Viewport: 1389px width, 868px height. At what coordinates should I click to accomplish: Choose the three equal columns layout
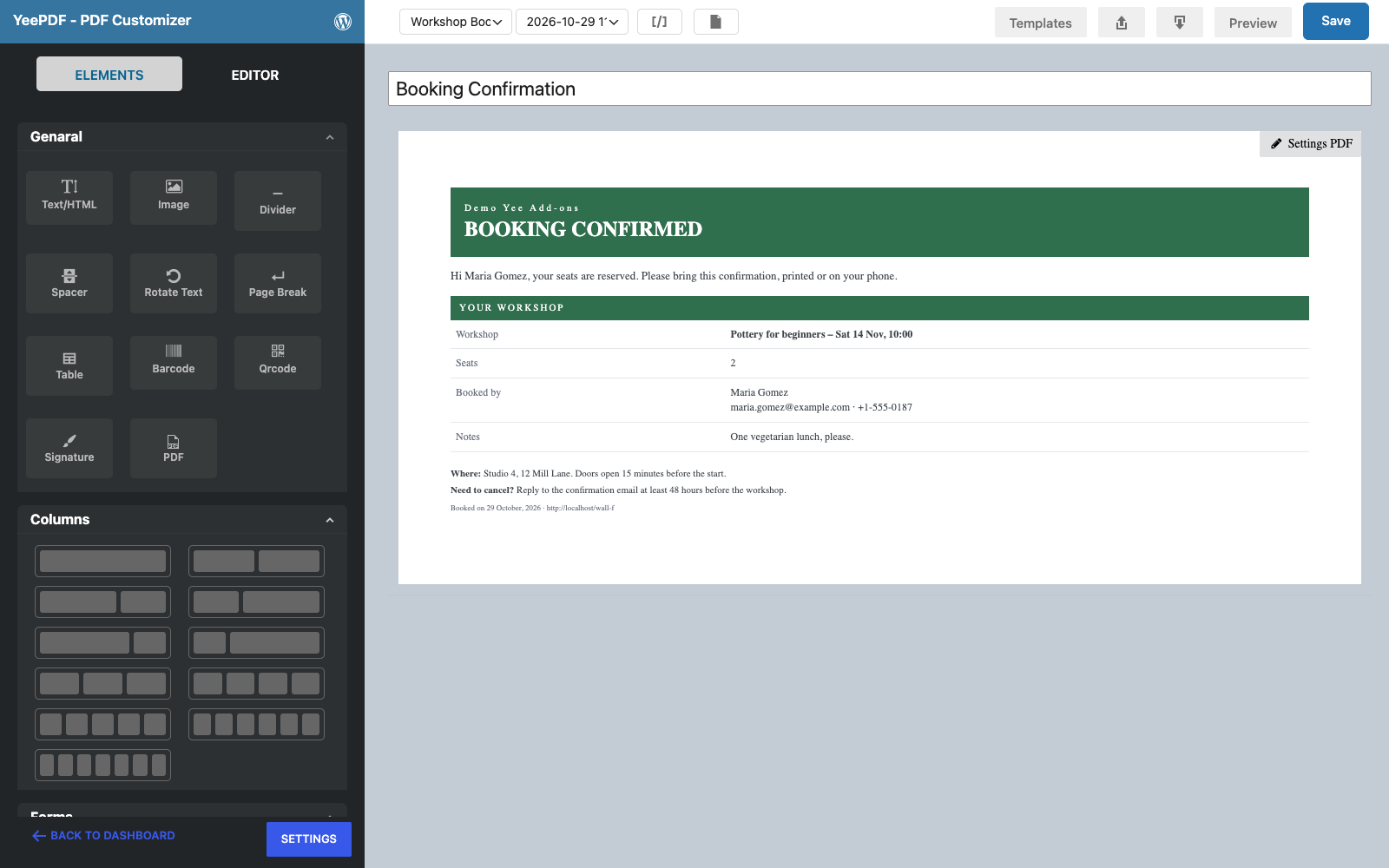(x=102, y=683)
